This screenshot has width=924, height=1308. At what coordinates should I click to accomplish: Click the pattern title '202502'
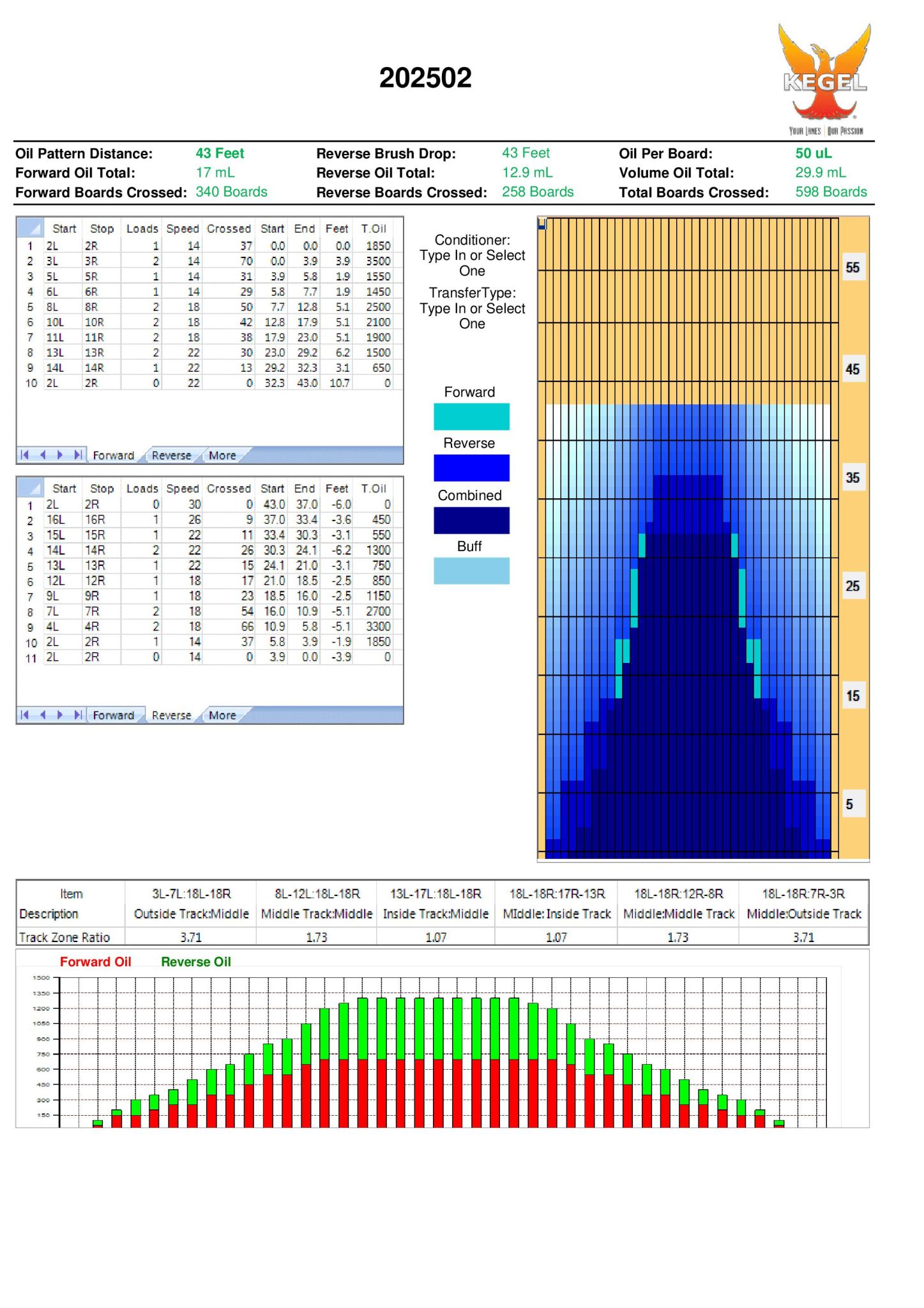pos(425,78)
